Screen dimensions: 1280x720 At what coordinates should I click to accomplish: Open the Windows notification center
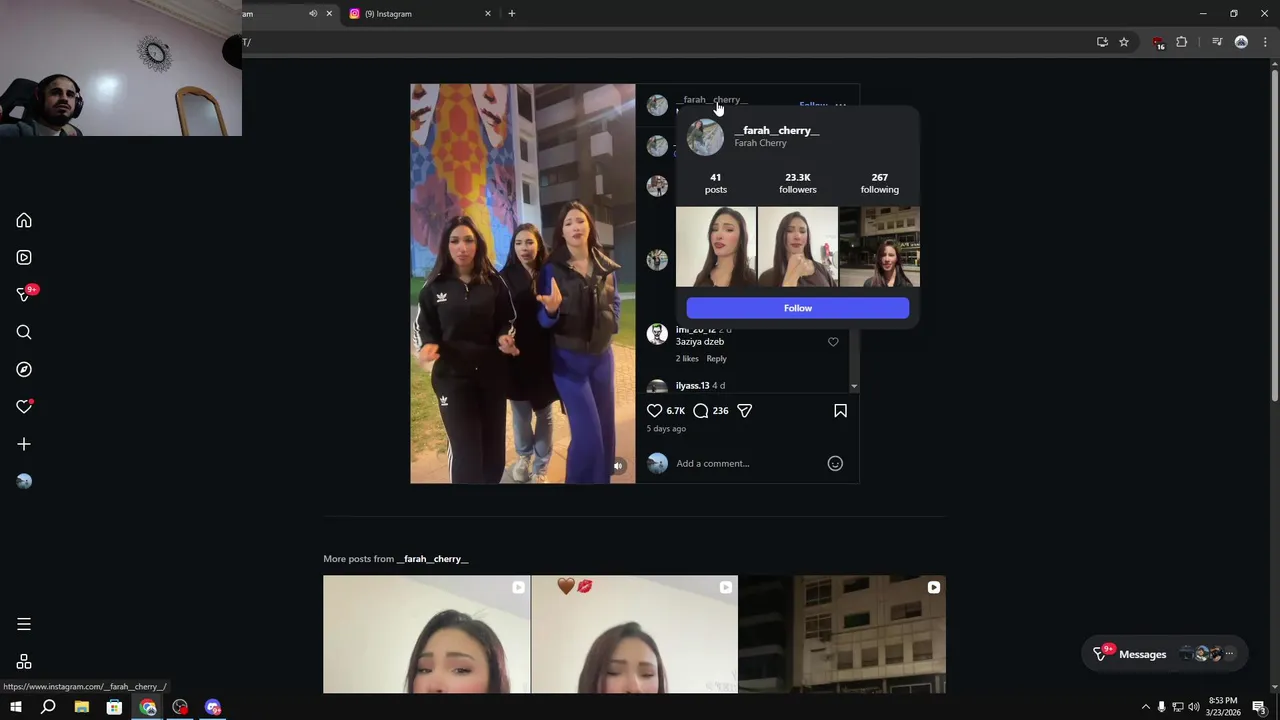(x=1259, y=707)
